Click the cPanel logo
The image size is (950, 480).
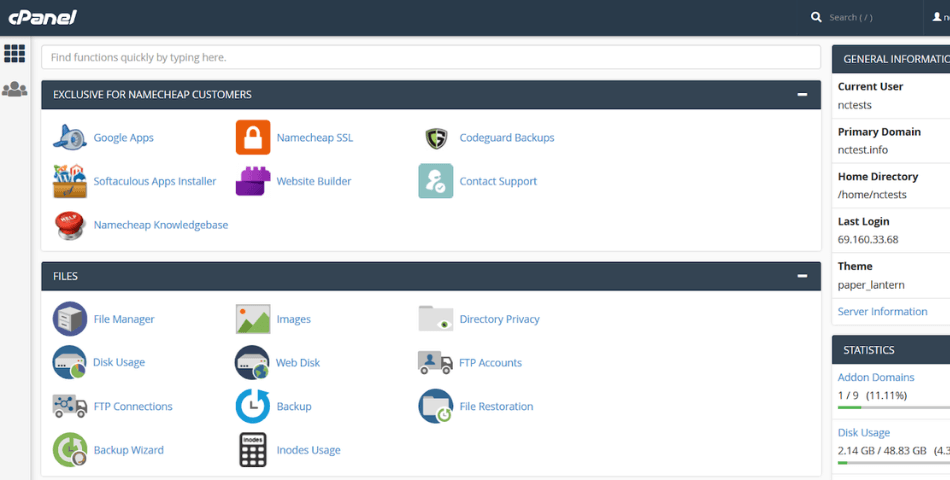tap(42, 17)
